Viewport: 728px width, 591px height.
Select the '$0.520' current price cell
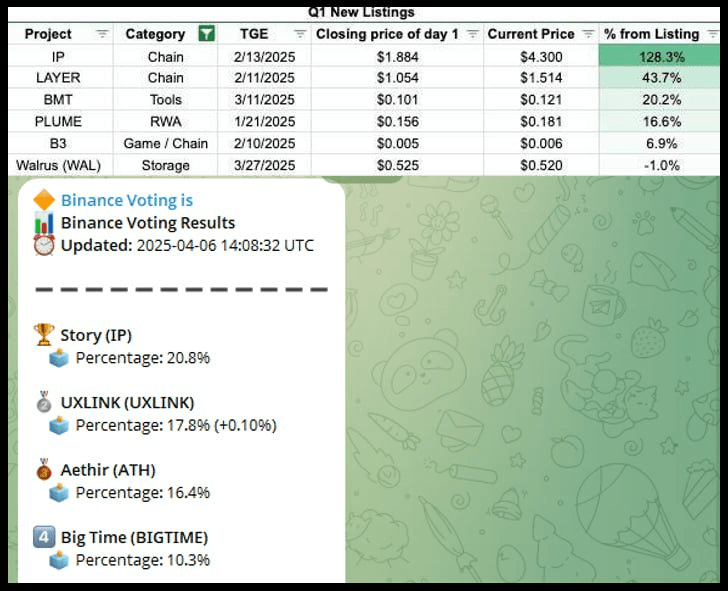point(541,165)
